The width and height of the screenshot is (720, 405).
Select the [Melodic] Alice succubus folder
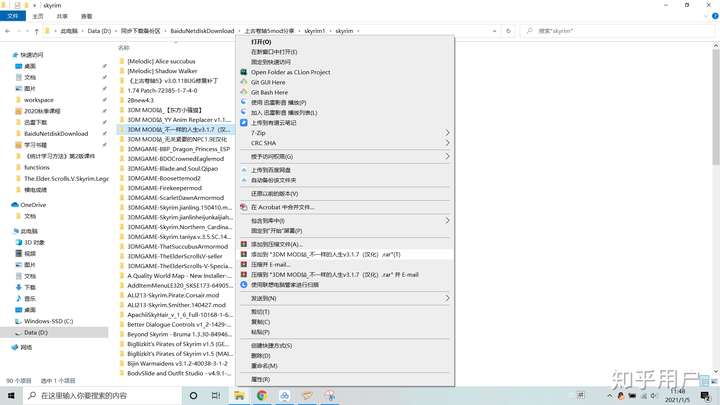pyautogui.click(x=161, y=61)
